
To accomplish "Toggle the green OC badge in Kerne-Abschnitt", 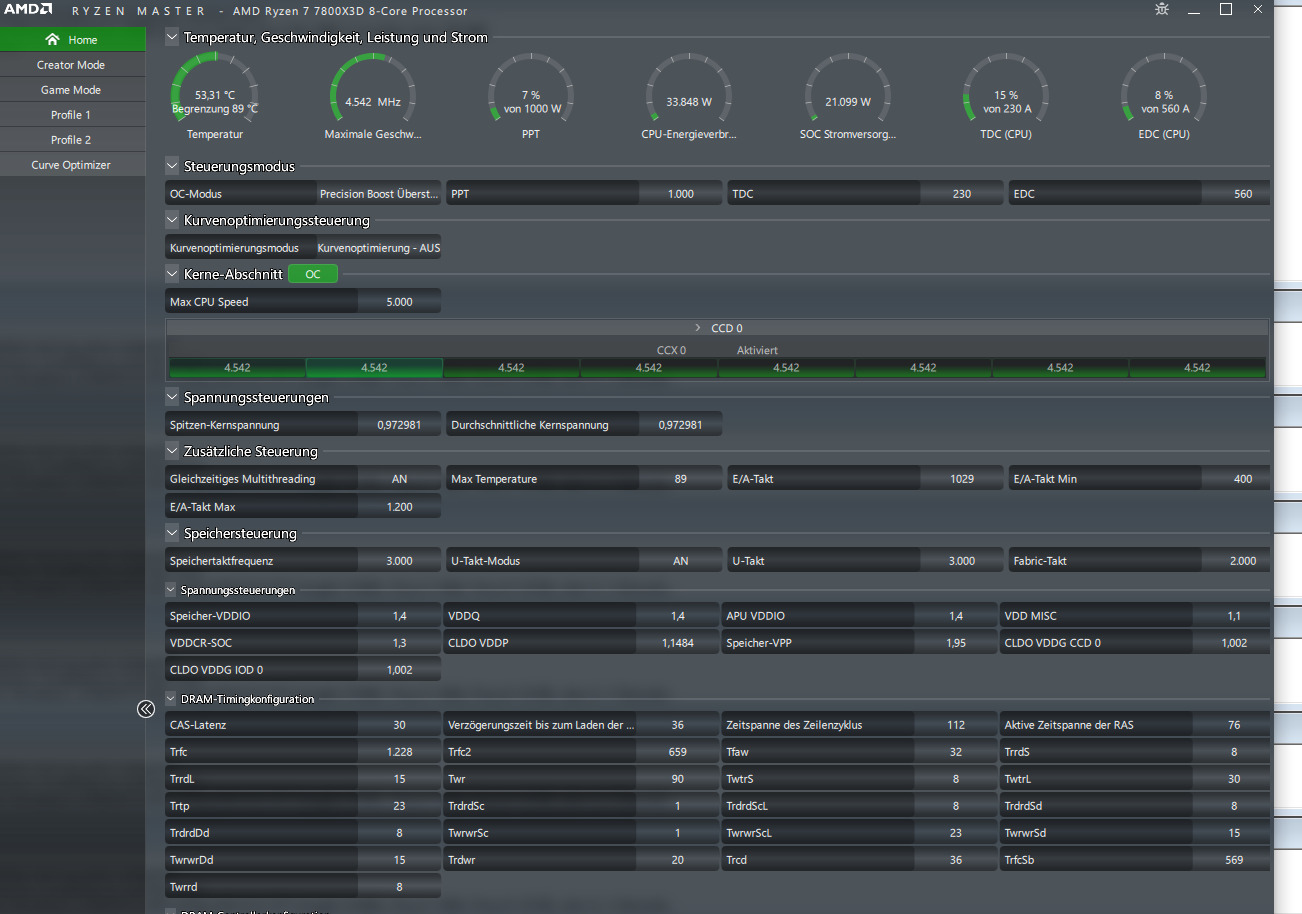I will (313, 274).
